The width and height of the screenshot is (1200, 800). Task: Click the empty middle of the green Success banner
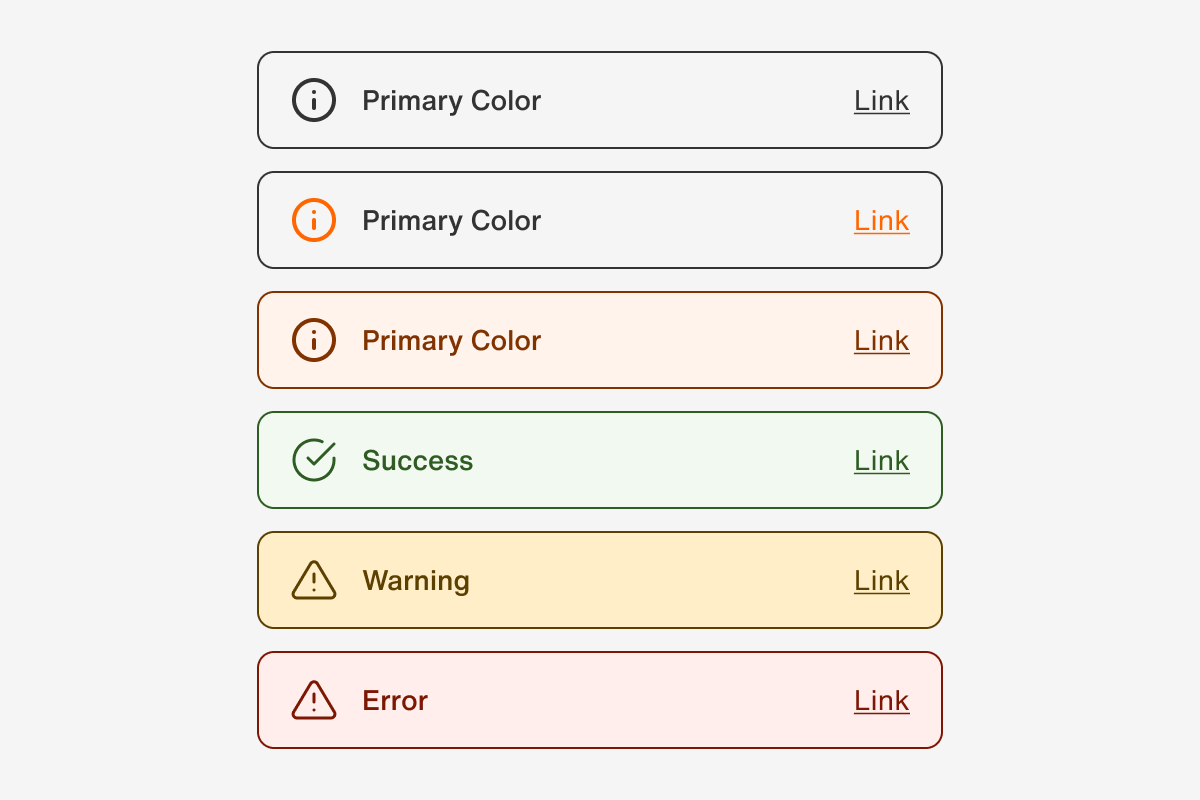pos(660,461)
